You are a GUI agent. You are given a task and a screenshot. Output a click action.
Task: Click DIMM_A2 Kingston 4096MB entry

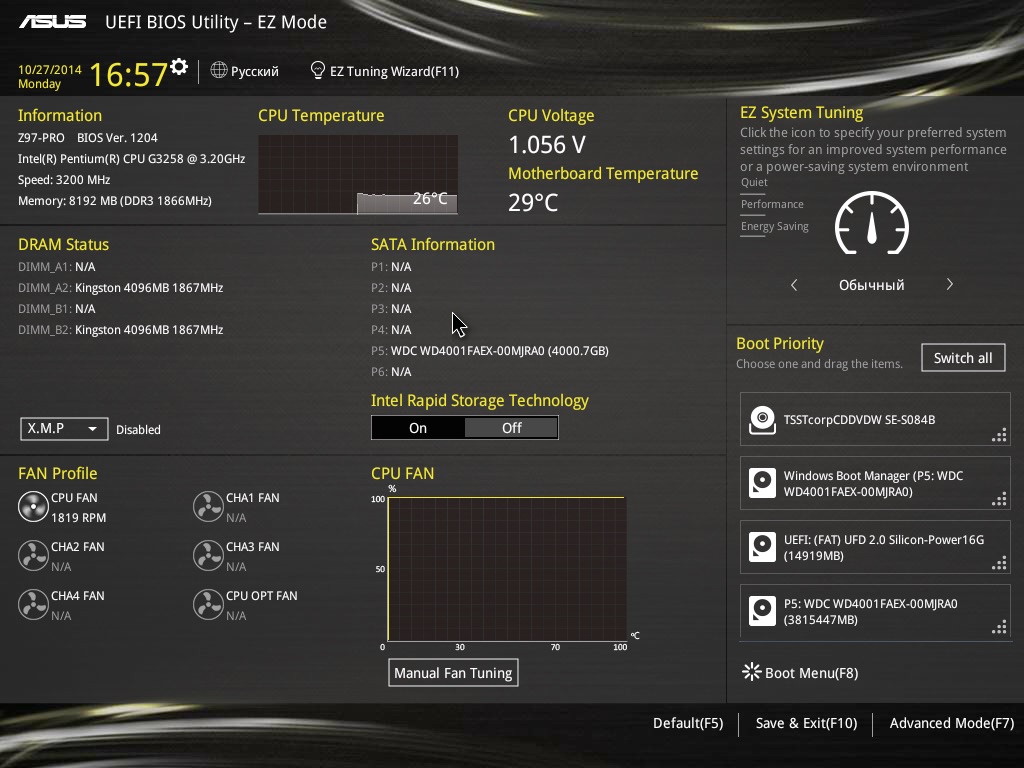click(x=121, y=287)
